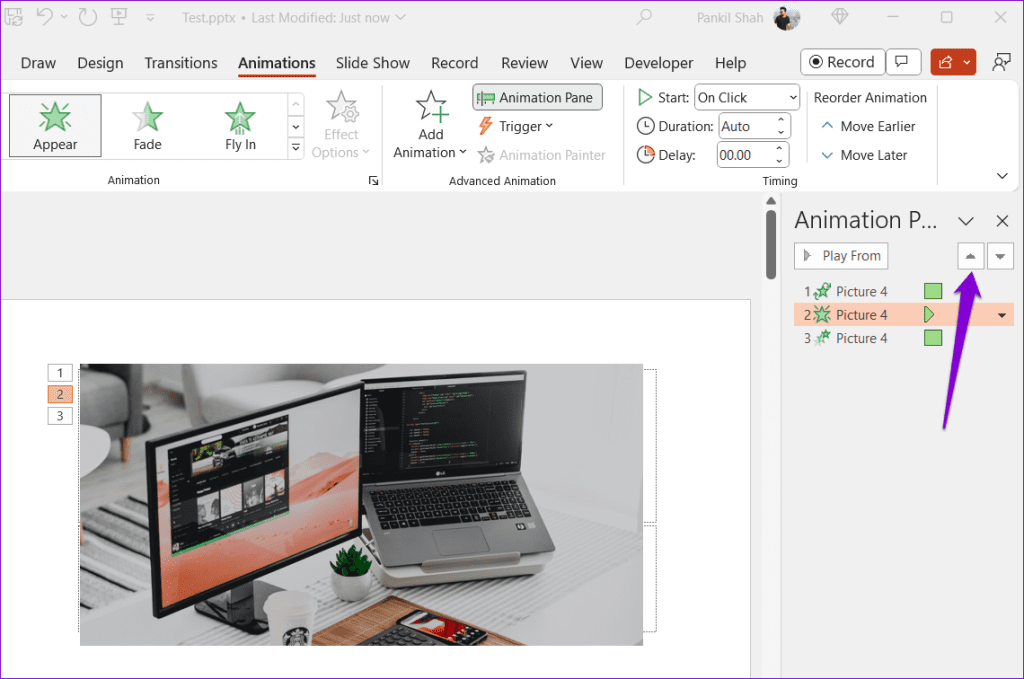Click the move up arrow in Animation Pane
Screen dimensions: 1024x679
[970, 256]
